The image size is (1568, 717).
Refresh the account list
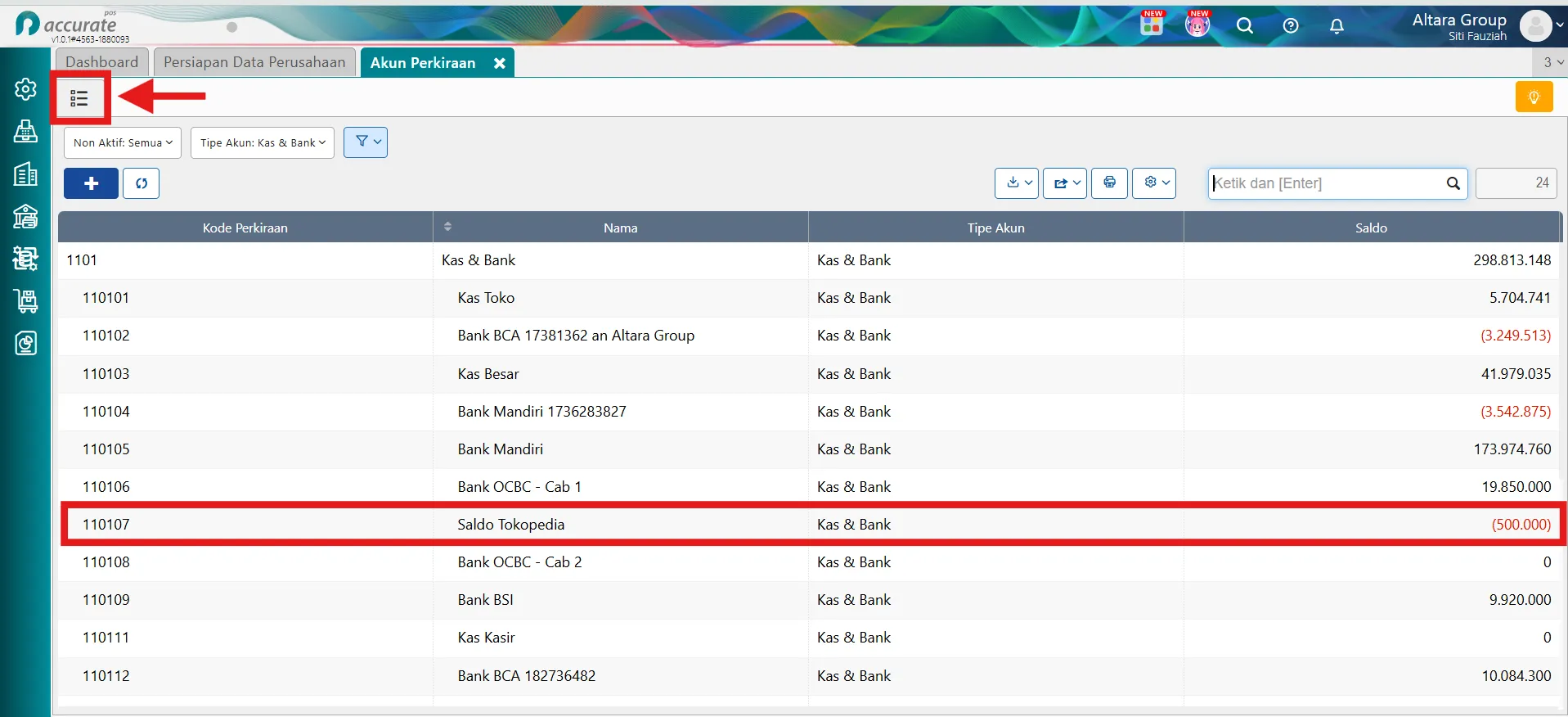click(x=141, y=183)
